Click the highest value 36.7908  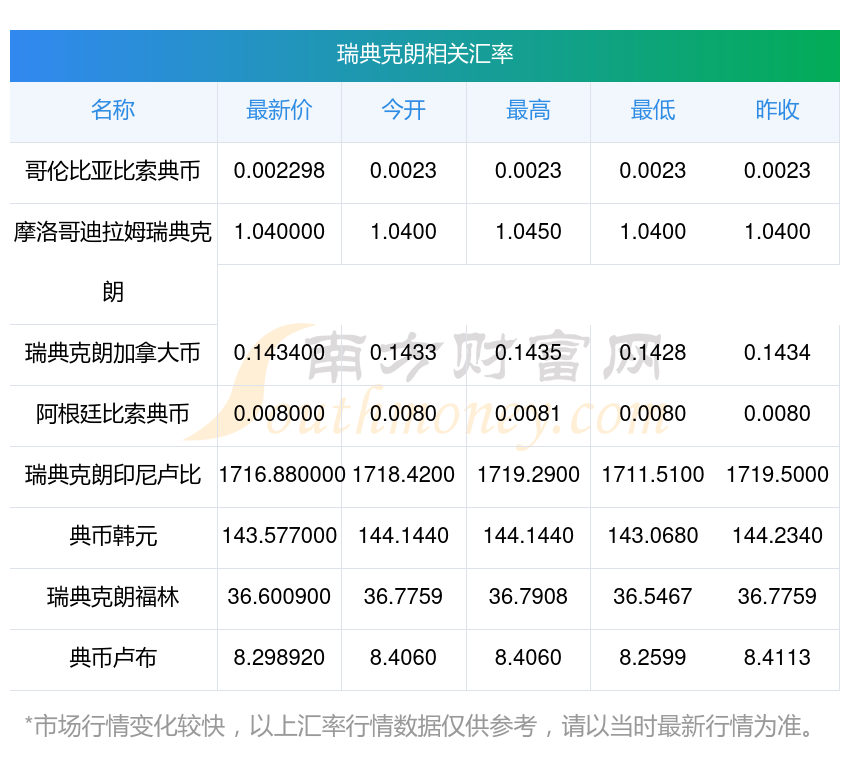(528, 597)
